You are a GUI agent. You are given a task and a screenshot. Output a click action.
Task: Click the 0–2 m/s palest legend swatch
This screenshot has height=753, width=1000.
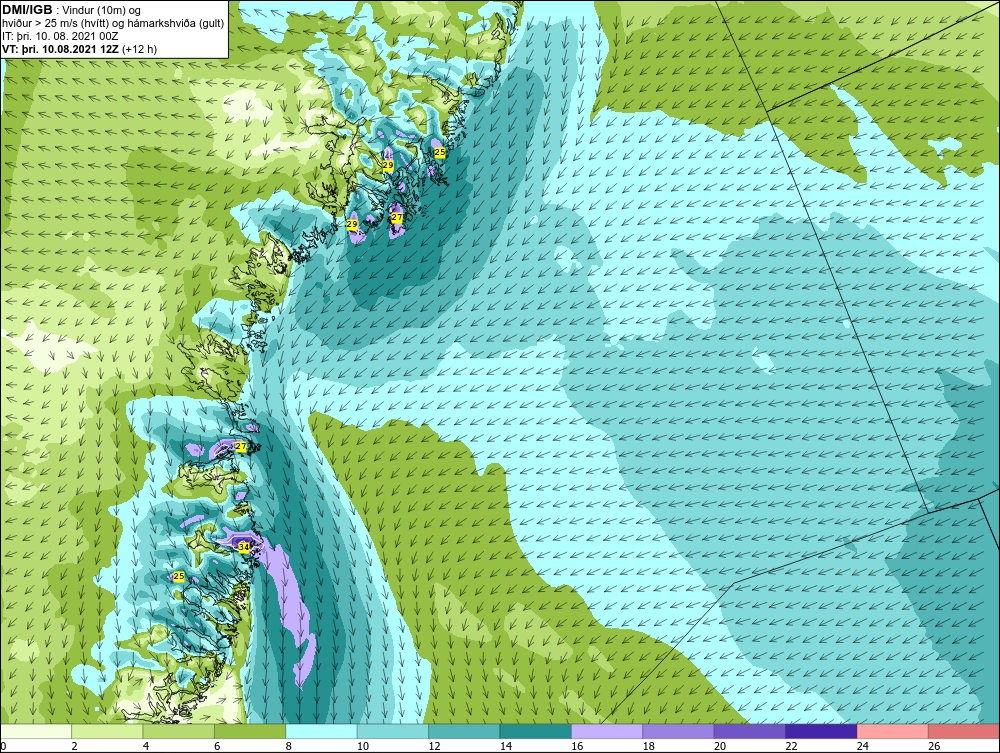tap(36, 731)
